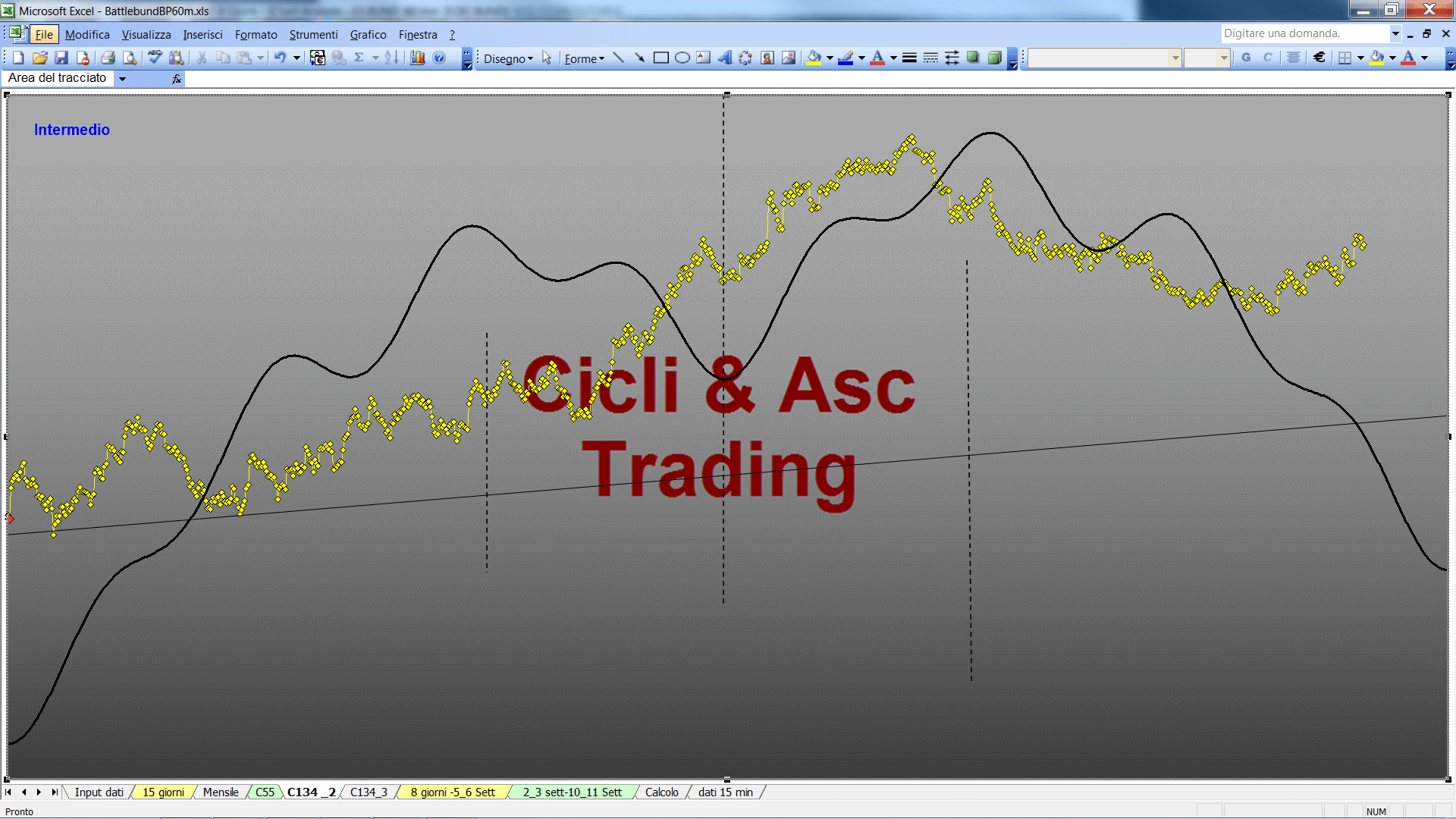1456x819 pixels.
Task: Select the Line drawing tool
Action: [x=618, y=58]
